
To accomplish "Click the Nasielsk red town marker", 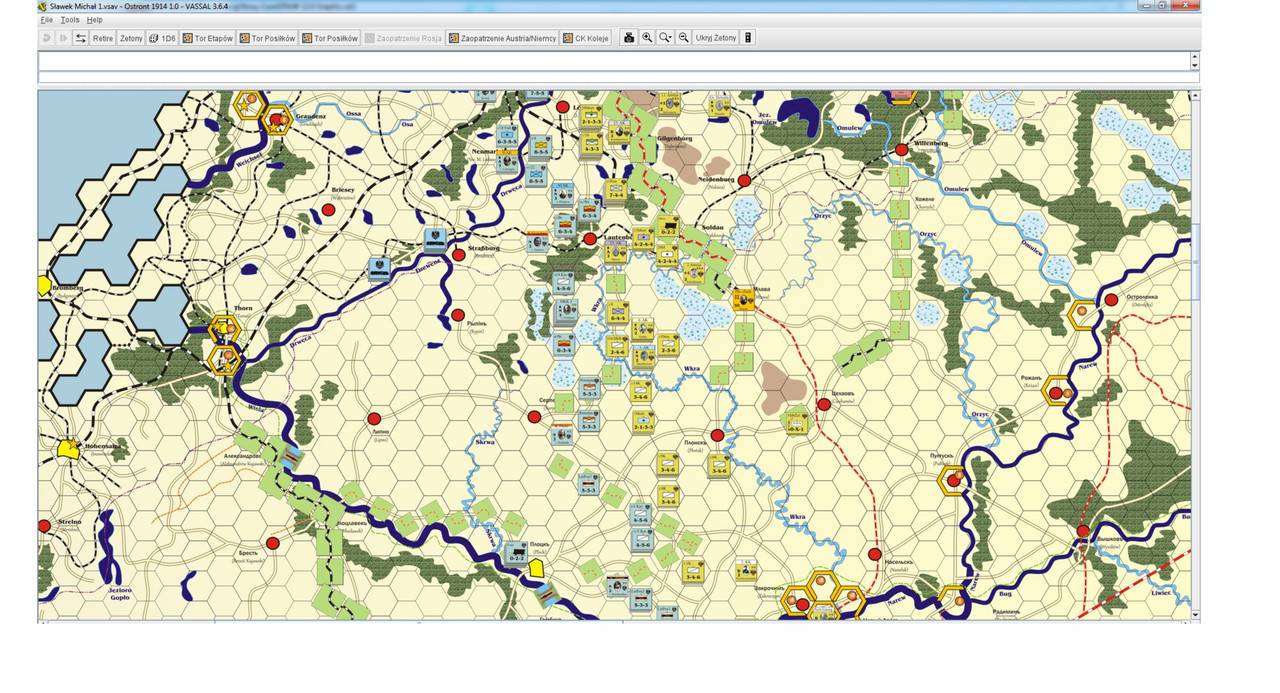I will tap(875, 554).
